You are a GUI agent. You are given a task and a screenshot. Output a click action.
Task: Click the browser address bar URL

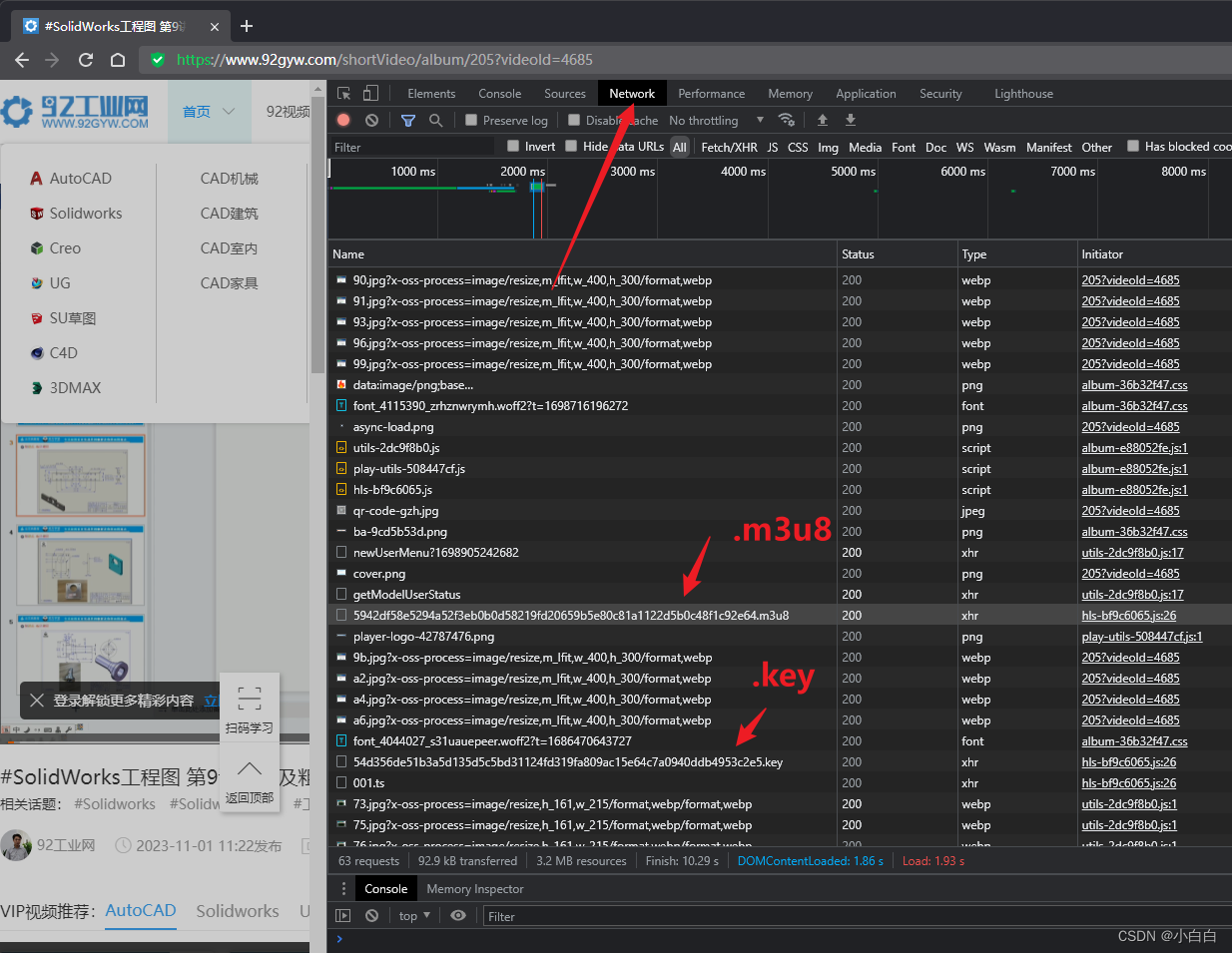(x=384, y=60)
